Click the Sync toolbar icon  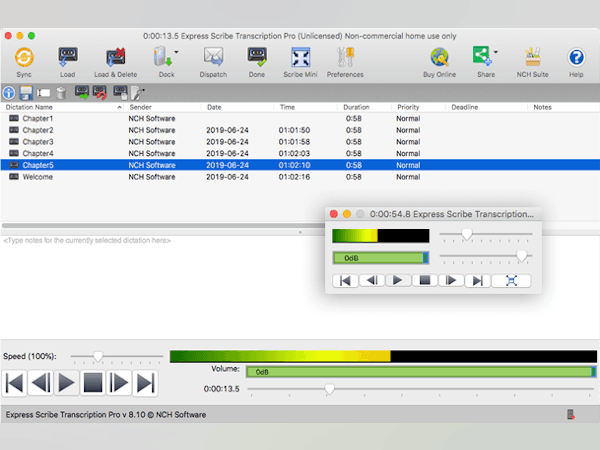tap(24, 58)
